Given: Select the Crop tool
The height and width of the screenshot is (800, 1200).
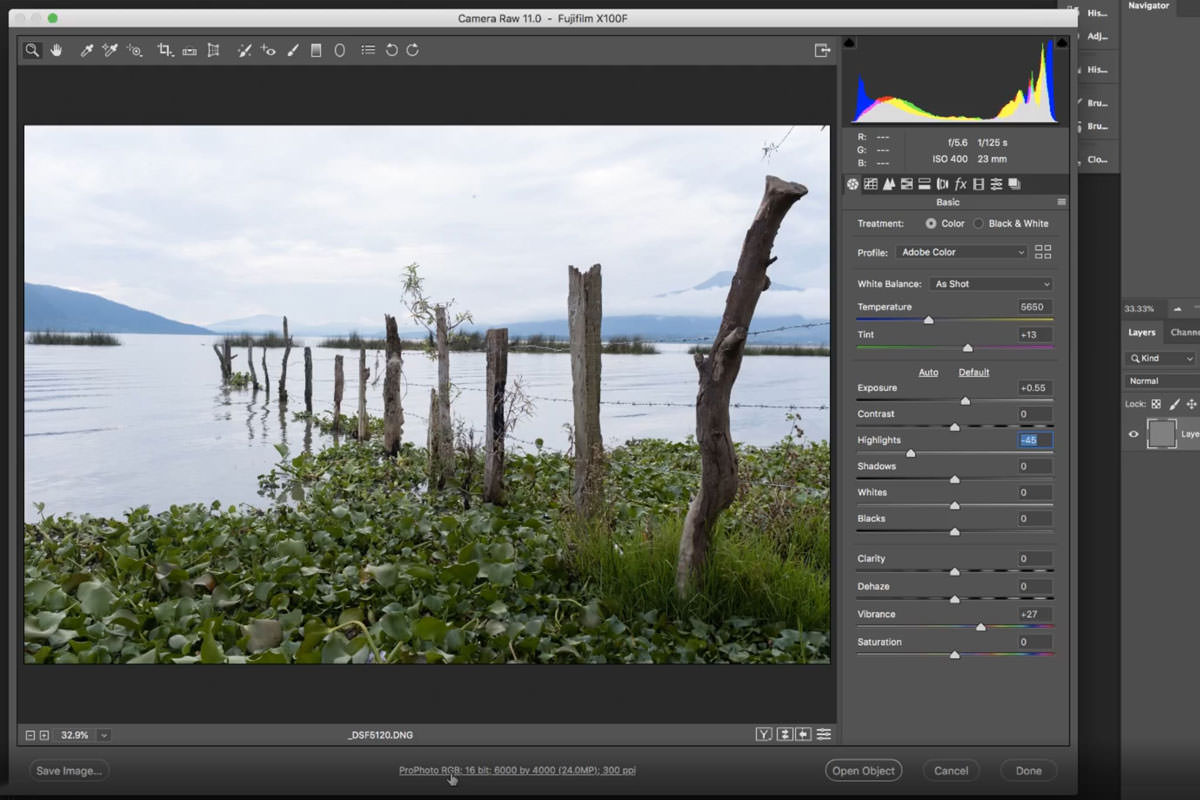Looking at the screenshot, I should click(163, 49).
